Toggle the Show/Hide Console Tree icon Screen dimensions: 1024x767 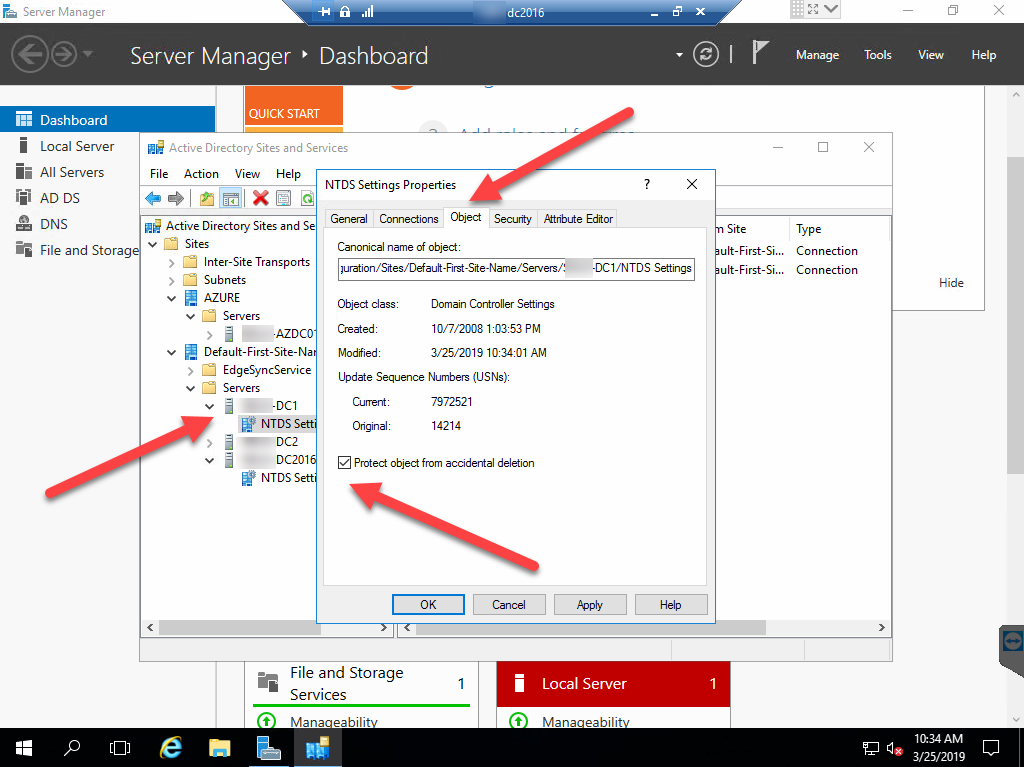click(231, 198)
